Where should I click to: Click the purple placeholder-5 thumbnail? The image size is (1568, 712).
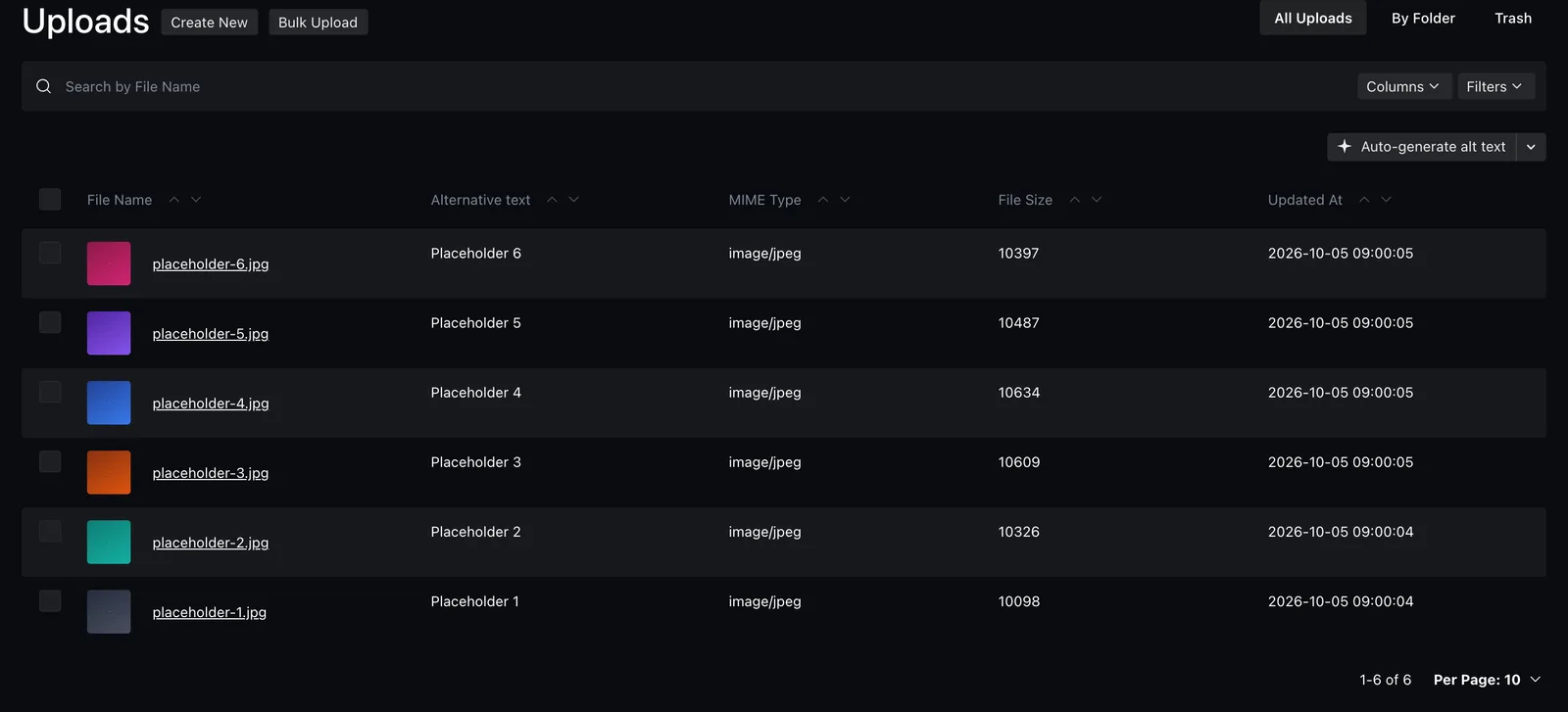[x=109, y=333]
